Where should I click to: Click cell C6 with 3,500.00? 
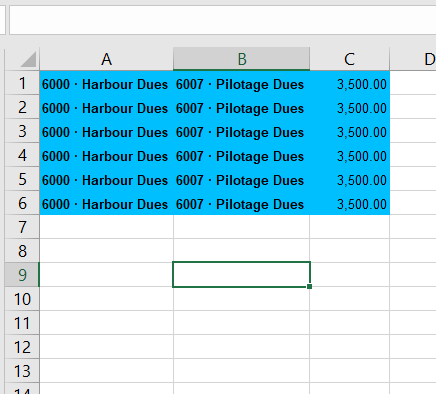click(x=349, y=203)
